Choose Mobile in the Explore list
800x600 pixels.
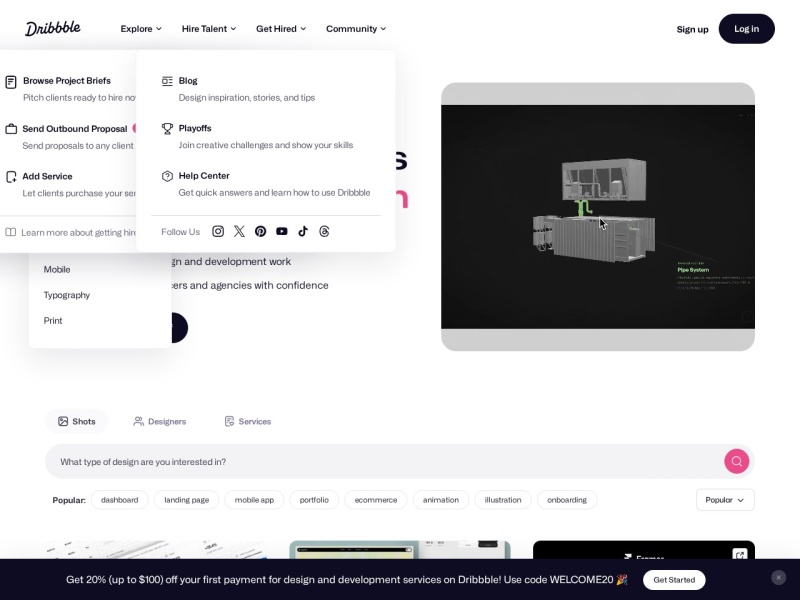point(57,269)
